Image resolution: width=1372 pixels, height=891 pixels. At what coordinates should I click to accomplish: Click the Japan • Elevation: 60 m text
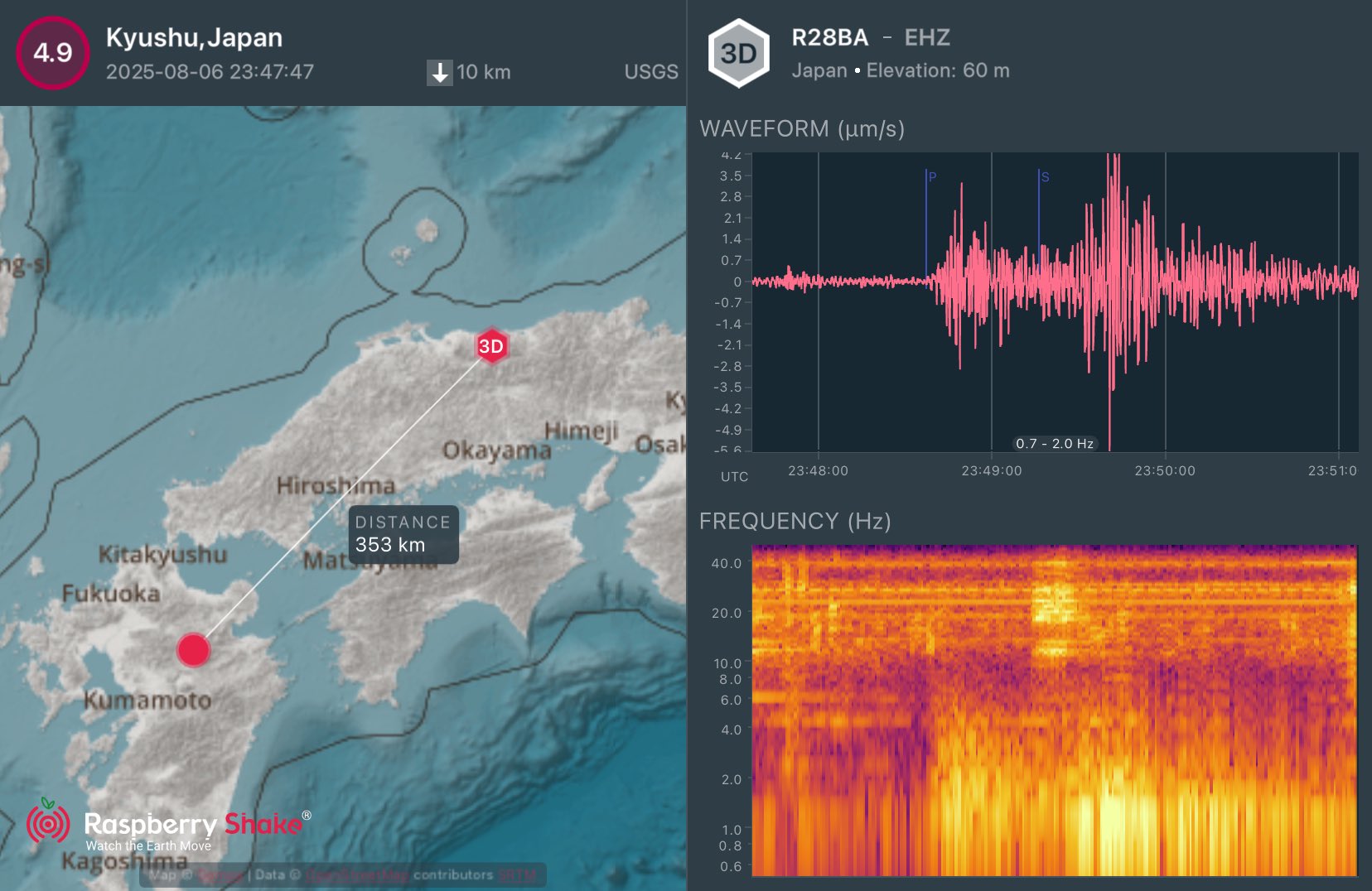tap(901, 70)
